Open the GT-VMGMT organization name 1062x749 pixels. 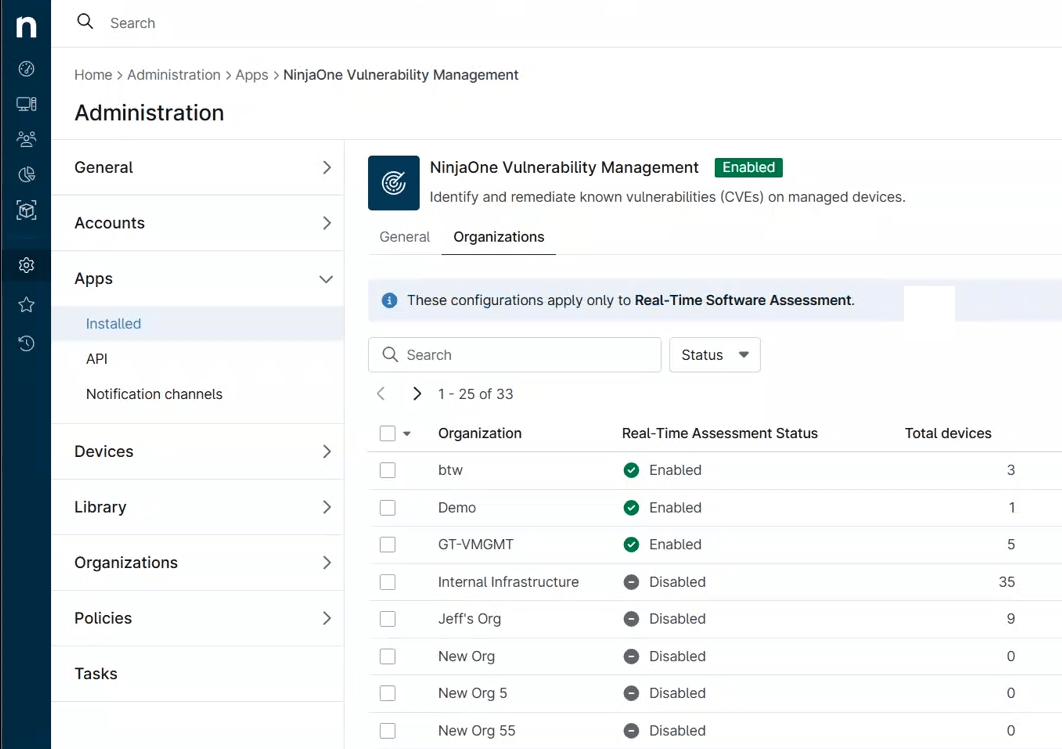click(475, 544)
